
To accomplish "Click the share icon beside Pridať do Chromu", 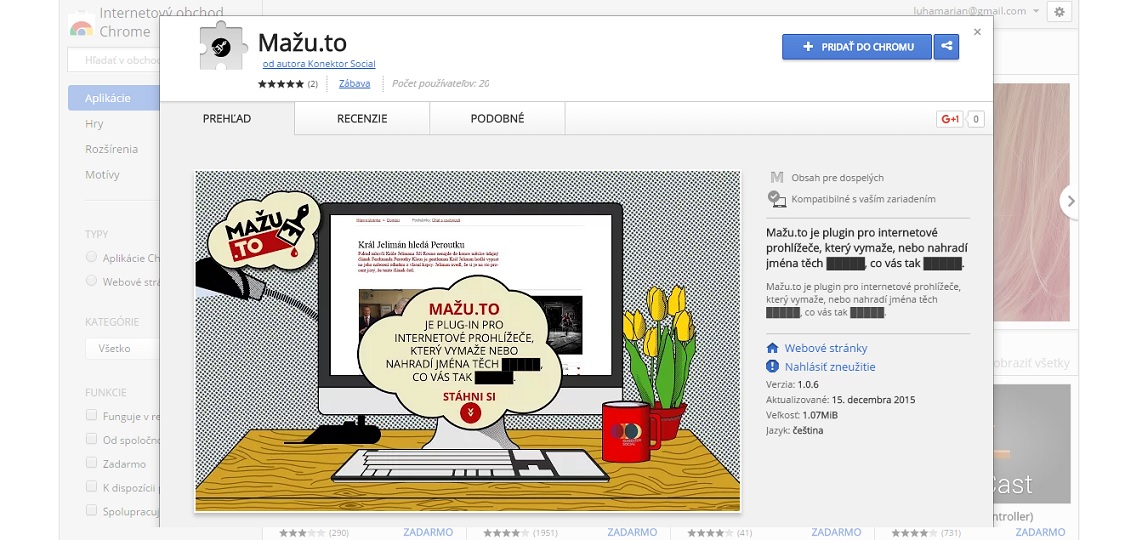I will coord(946,47).
